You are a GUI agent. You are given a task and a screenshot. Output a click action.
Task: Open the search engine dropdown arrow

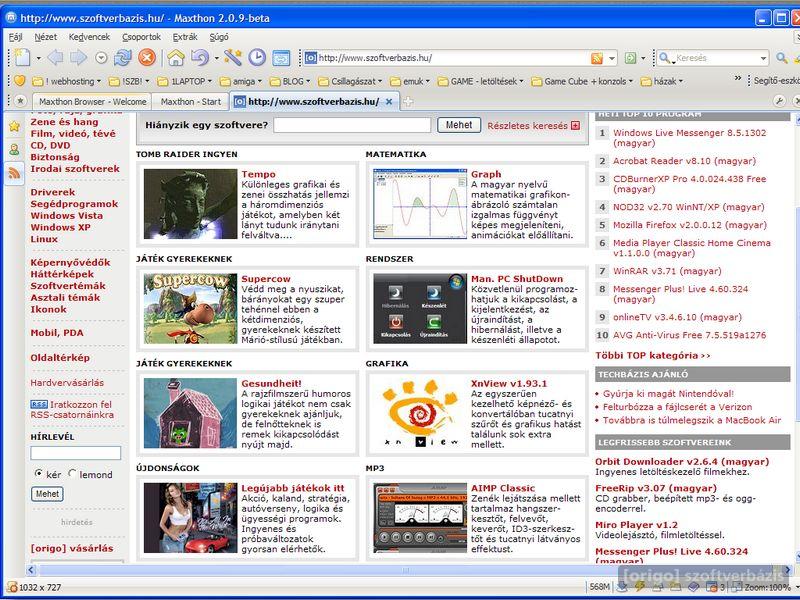pyautogui.click(x=763, y=58)
